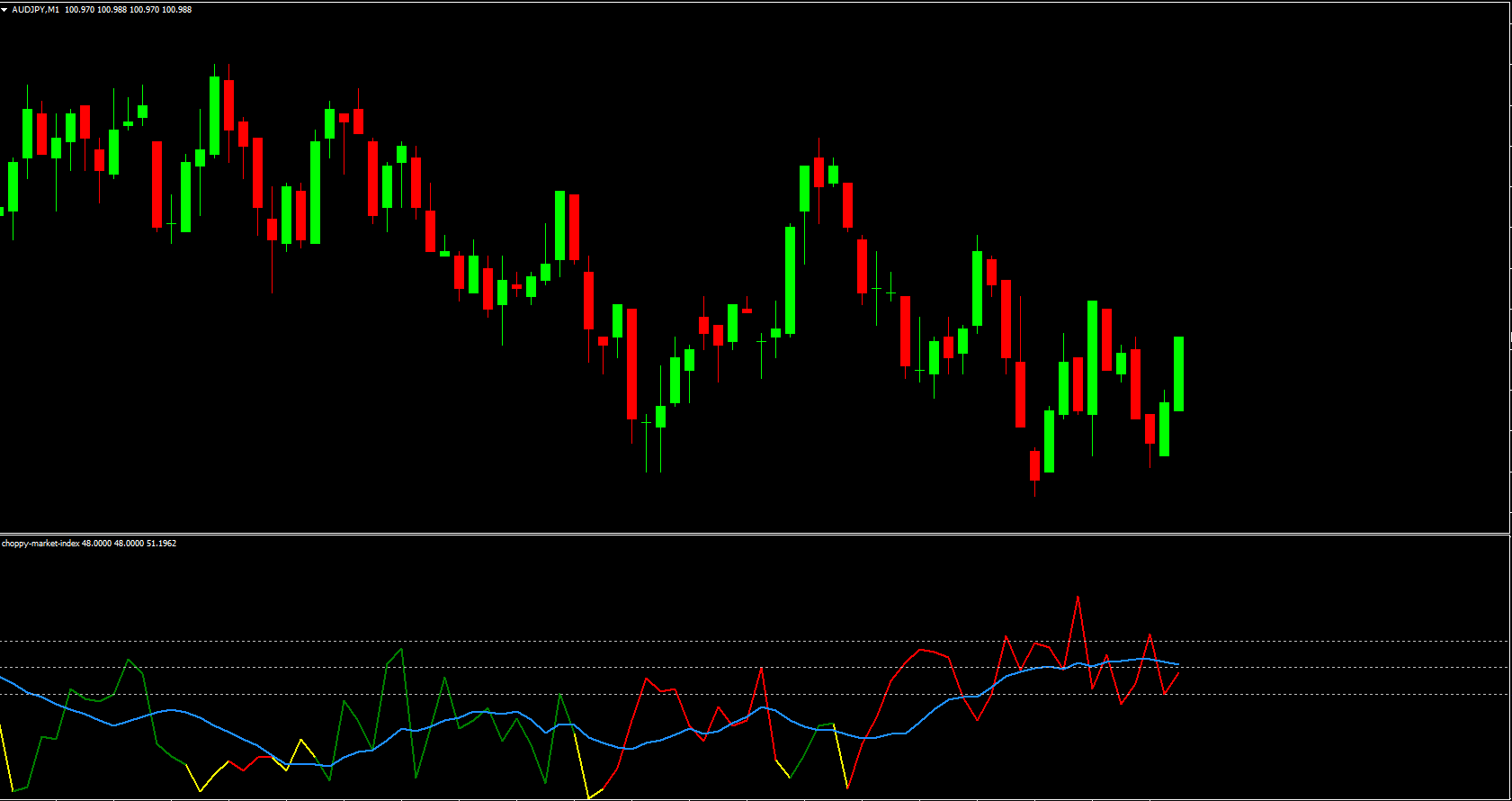The height and width of the screenshot is (801, 1512).
Task: Select the tallest green peak of the indicator line
Action: (x=401, y=649)
